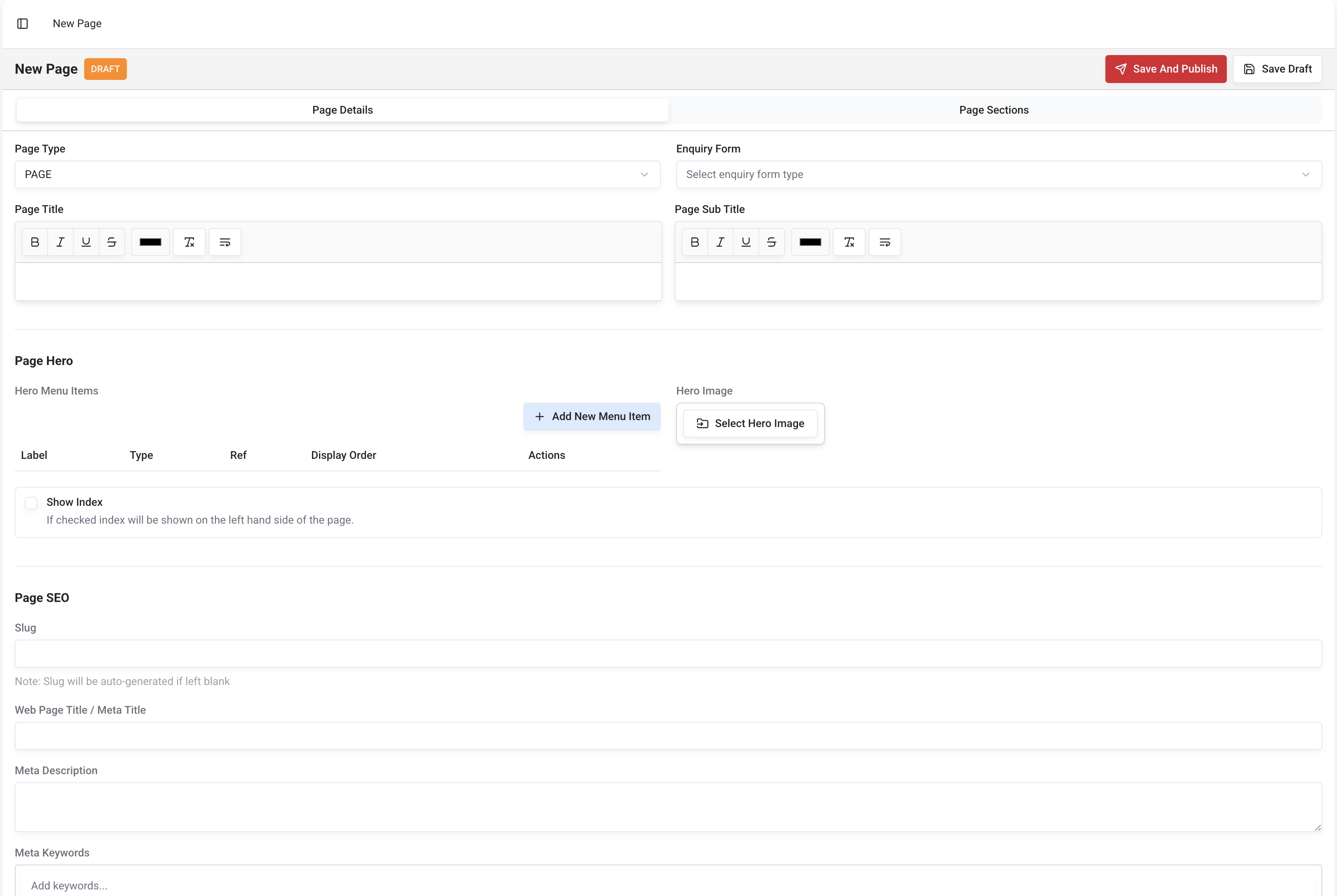The image size is (1337, 896).
Task: Toggle underline in the Page Sub Title toolbar
Action: tap(745, 242)
